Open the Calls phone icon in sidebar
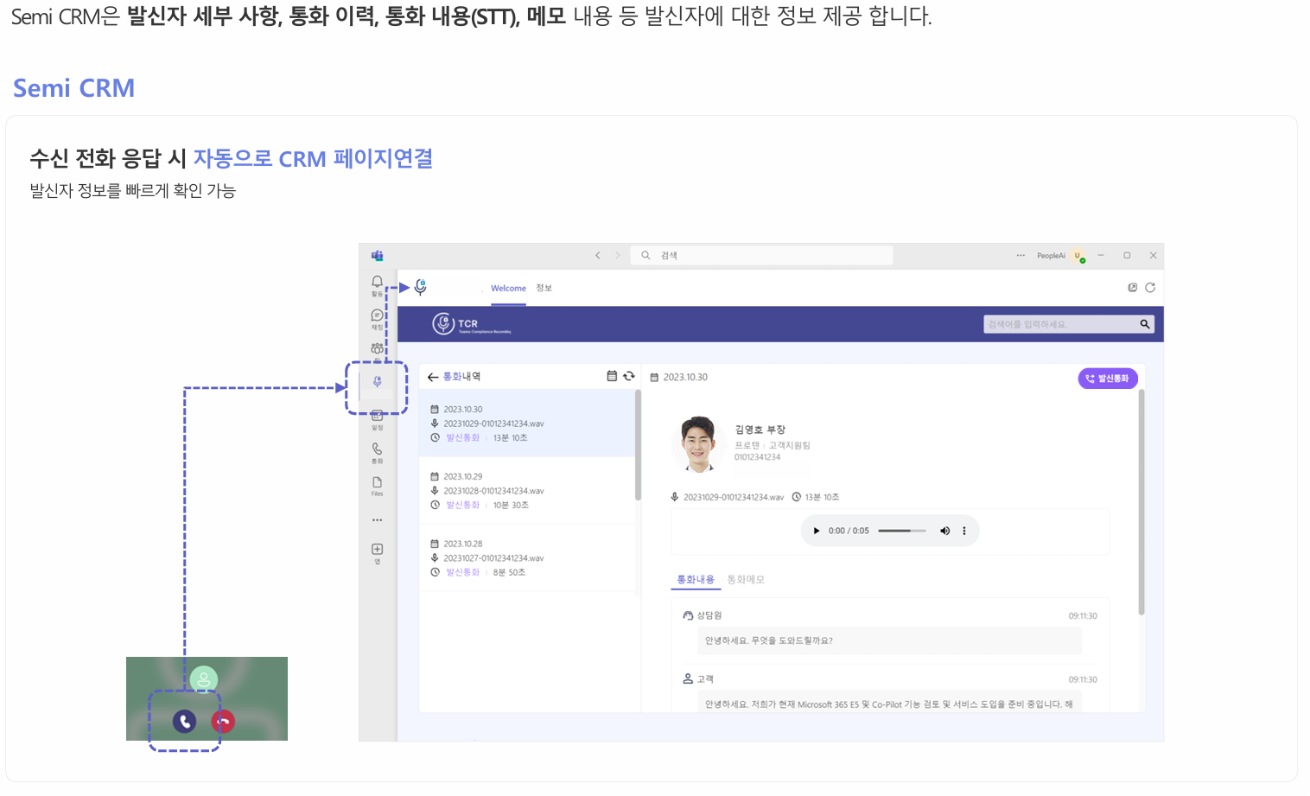1310x796 pixels. point(377,450)
